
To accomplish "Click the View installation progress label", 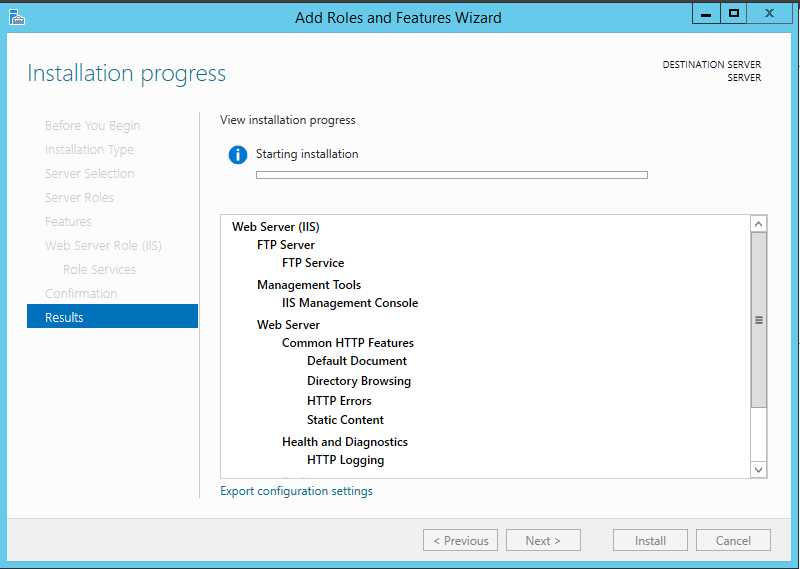I will pos(288,120).
